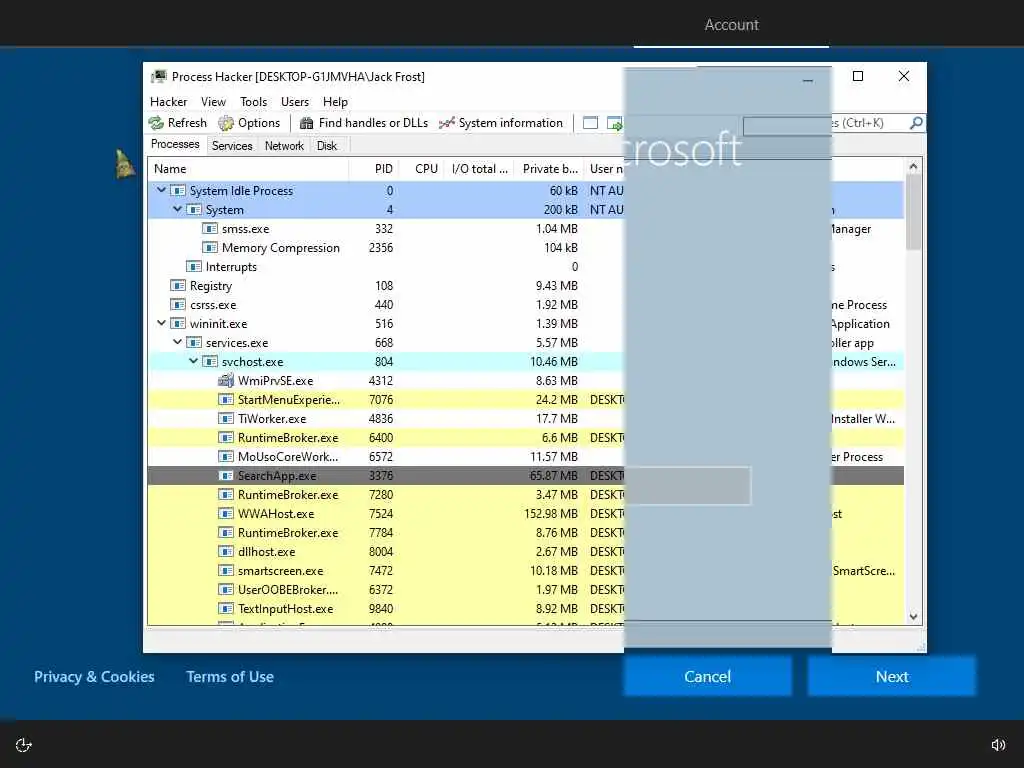
Task: Open the Help menu
Action: click(x=335, y=102)
